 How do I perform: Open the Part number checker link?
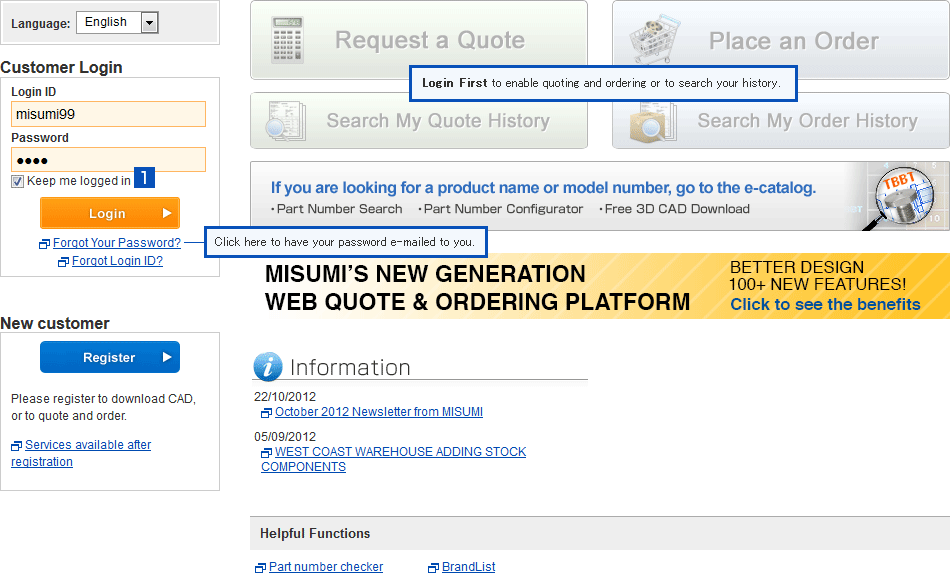click(326, 567)
